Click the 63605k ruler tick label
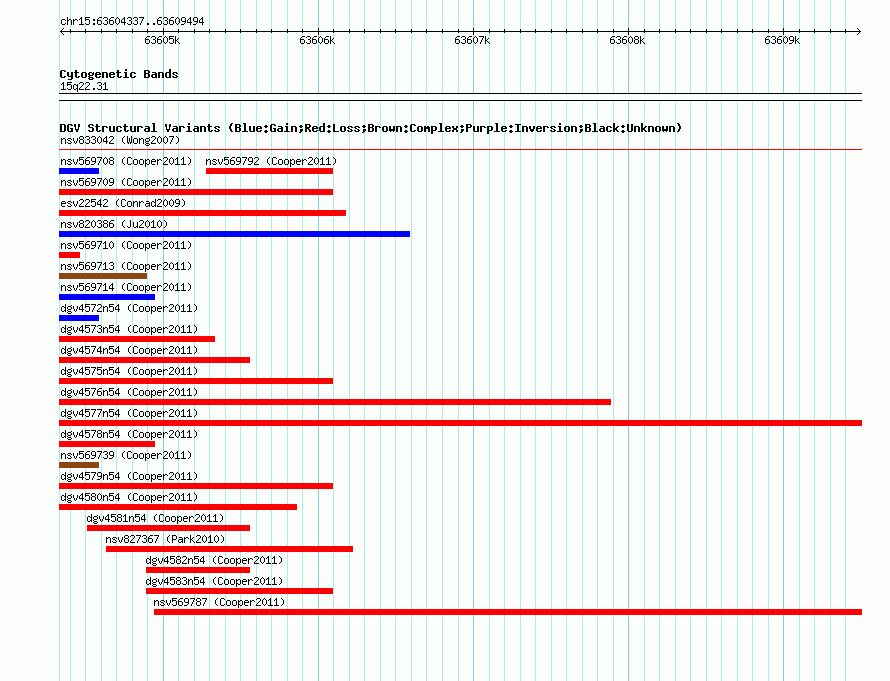The width and height of the screenshot is (890, 681). coord(162,40)
